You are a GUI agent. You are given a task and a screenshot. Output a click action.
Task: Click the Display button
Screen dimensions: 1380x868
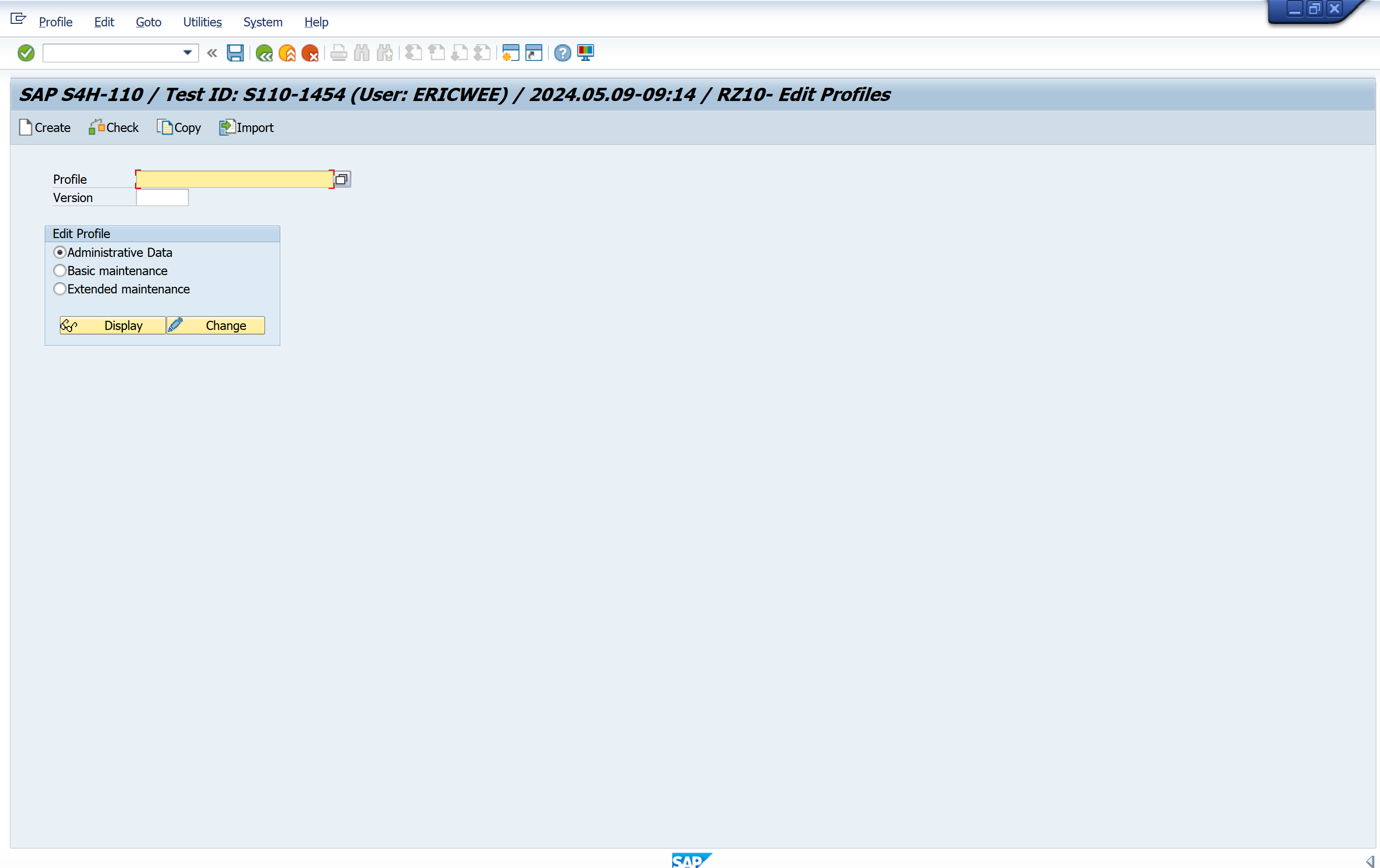coord(113,325)
